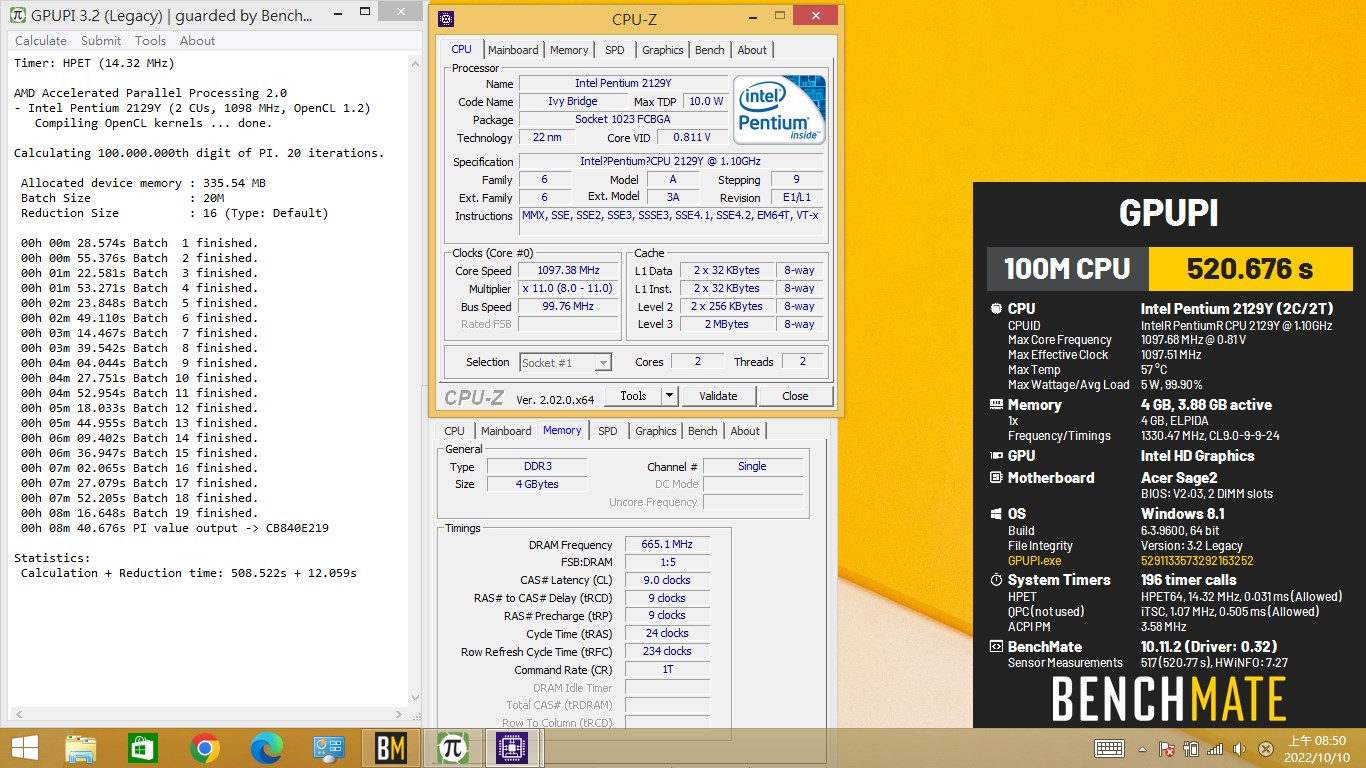This screenshot has width=1366, height=768.
Task: Click the Multiplier x 11.0 field
Action: [568, 289]
